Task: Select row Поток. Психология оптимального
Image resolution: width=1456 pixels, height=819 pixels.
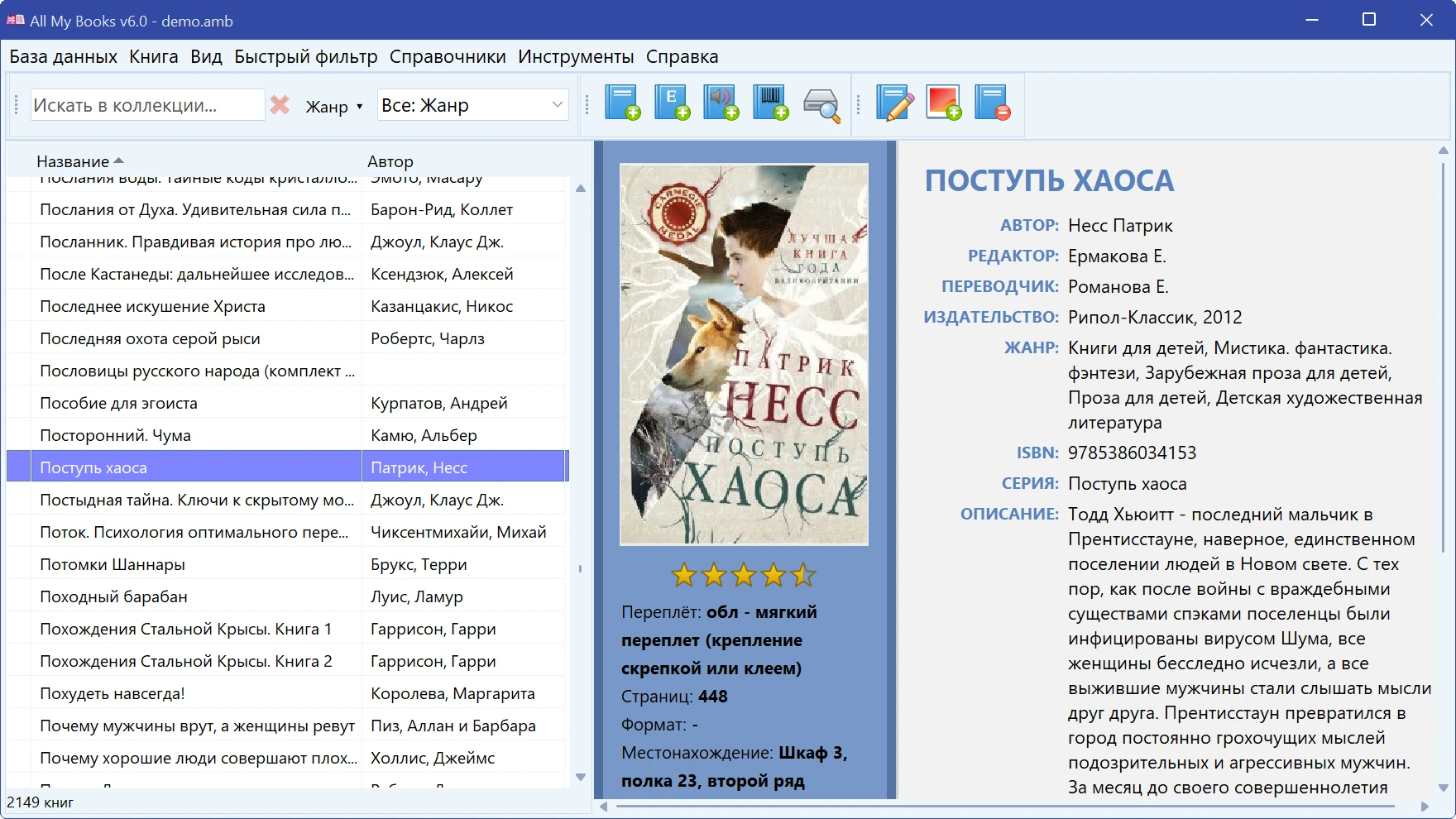Action: [286, 532]
